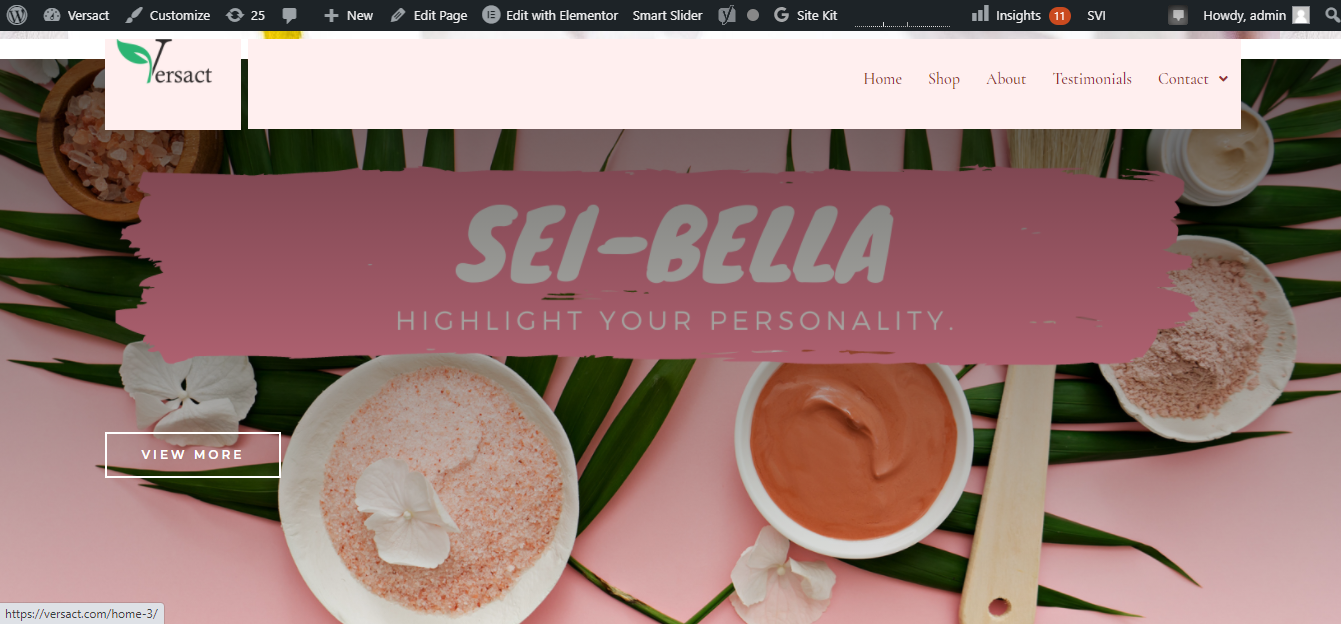Go to the Shop page
This screenshot has height=624, width=1341.
(944, 79)
